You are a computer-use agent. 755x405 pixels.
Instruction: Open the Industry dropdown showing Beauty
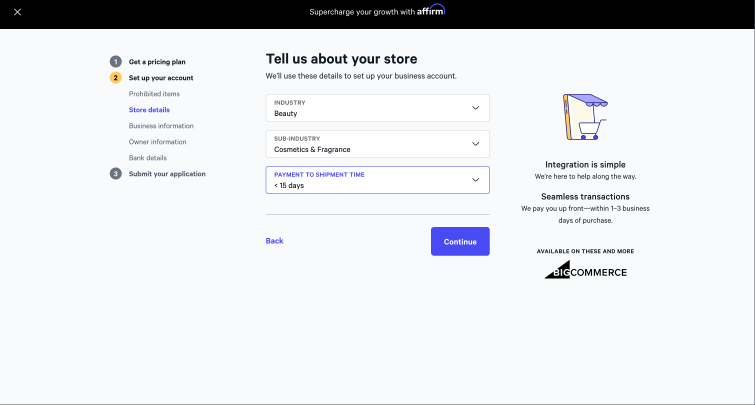pos(378,108)
